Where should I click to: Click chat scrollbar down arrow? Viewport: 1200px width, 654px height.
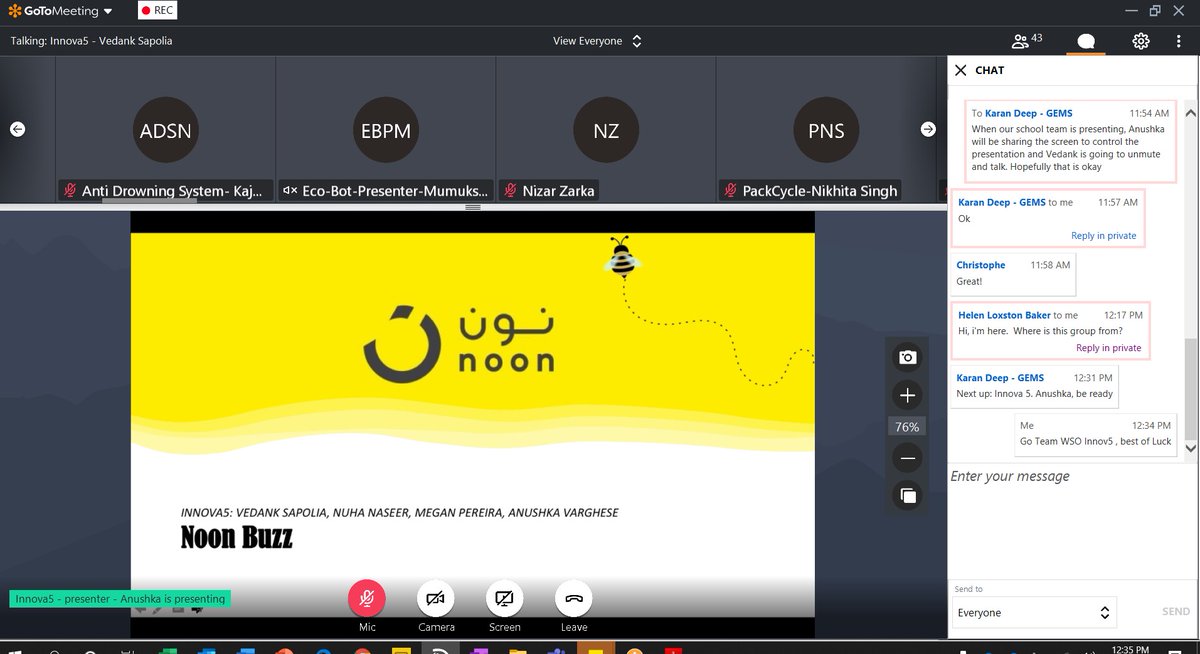click(x=1190, y=449)
